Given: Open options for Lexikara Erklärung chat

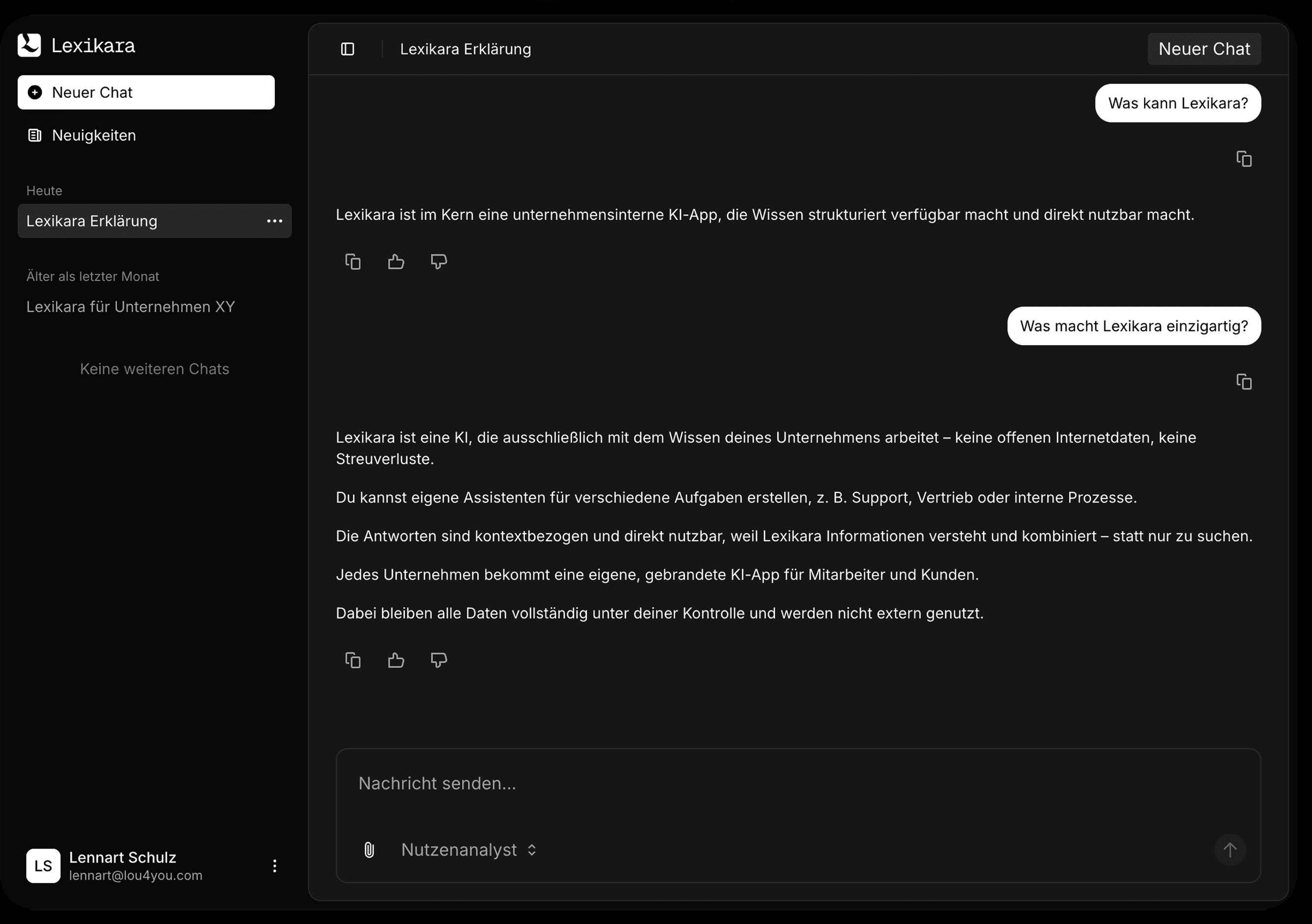Looking at the screenshot, I should pyautogui.click(x=275, y=221).
